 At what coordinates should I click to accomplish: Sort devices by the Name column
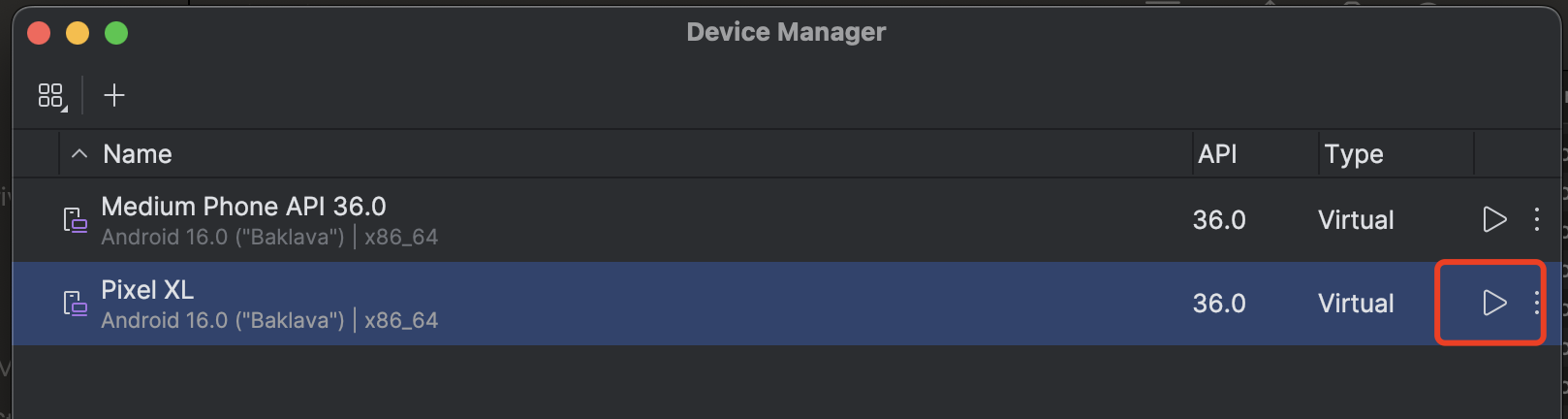[138, 154]
